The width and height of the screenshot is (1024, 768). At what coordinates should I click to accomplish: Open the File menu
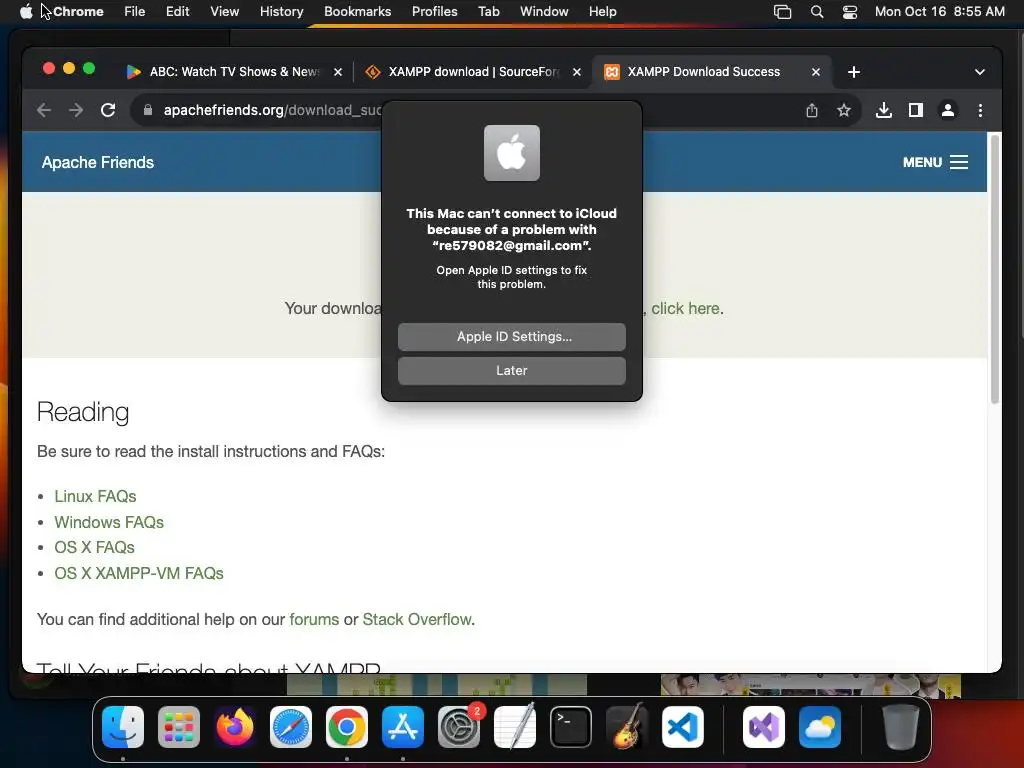coord(135,12)
